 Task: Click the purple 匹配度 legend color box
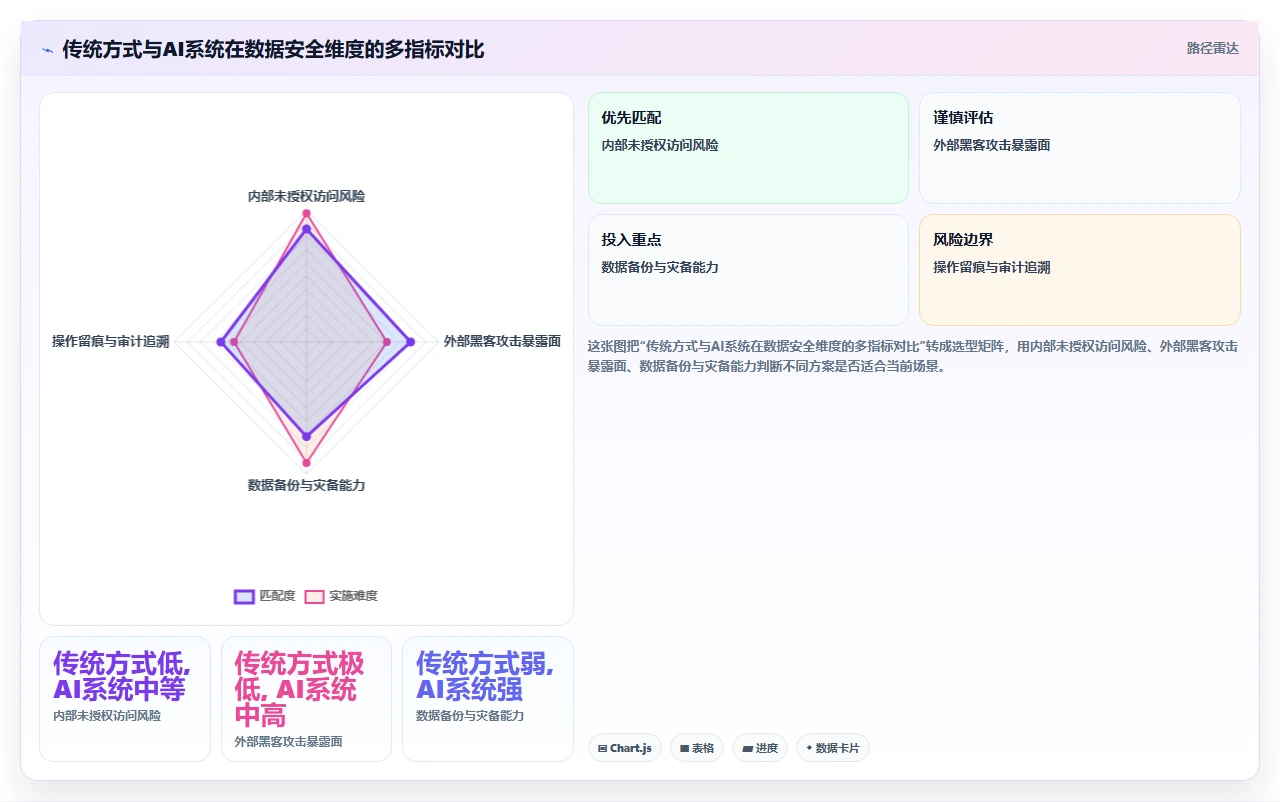[x=244, y=596]
